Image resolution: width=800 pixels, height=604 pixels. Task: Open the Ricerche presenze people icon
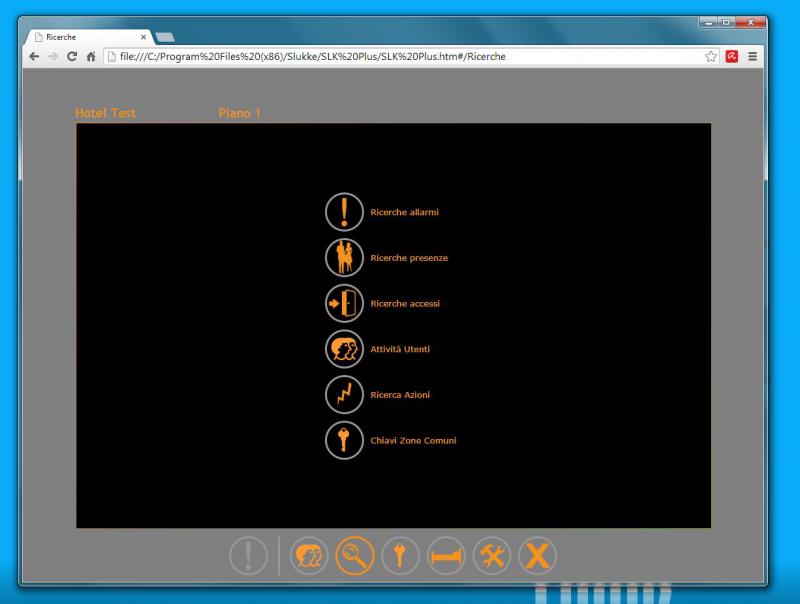pos(344,258)
